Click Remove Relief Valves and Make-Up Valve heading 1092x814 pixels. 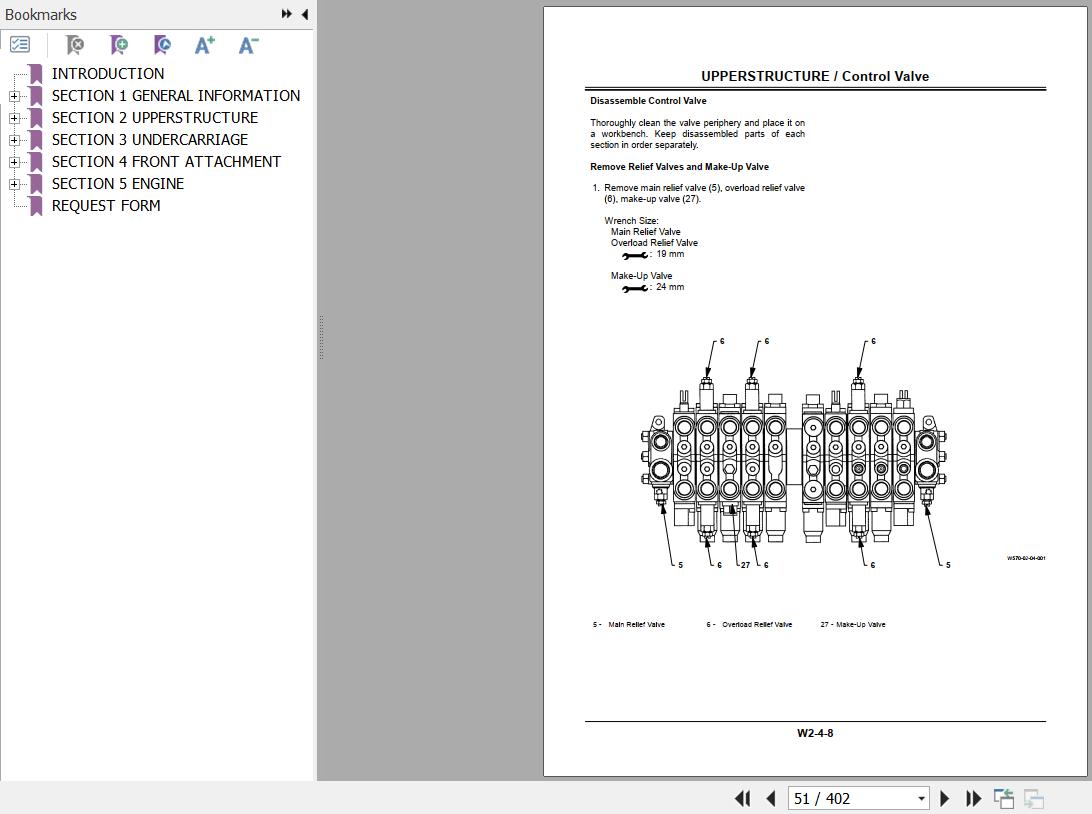click(x=680, y=167)
